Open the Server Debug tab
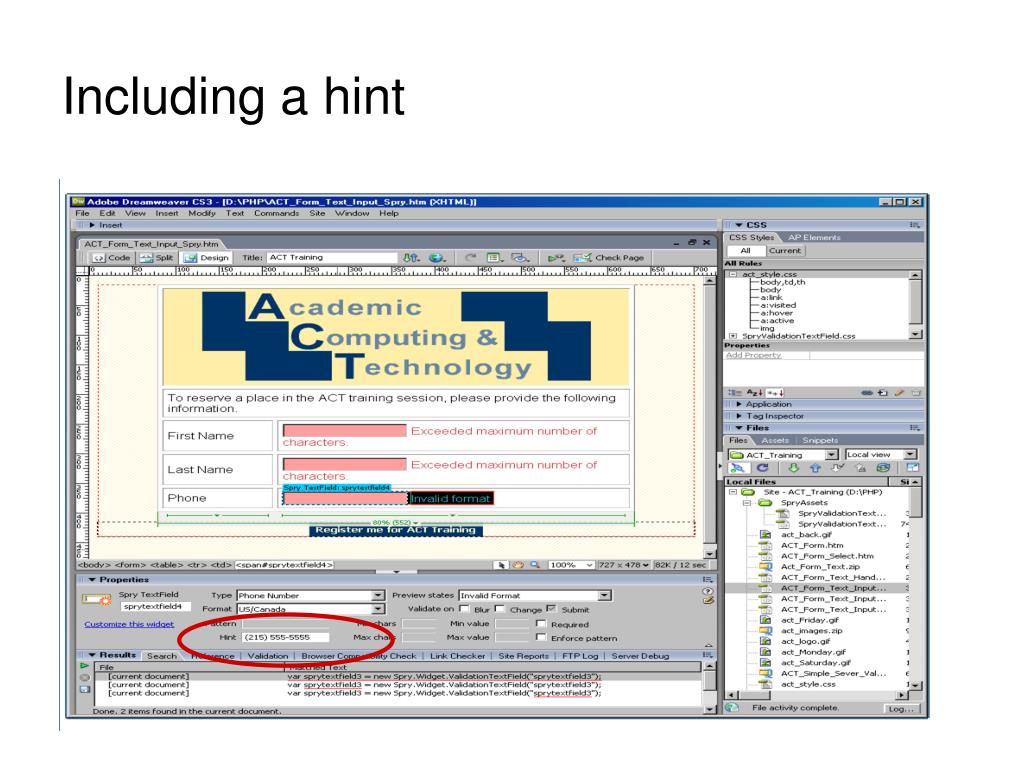The image size is (1024, 768). pos(640,656)
